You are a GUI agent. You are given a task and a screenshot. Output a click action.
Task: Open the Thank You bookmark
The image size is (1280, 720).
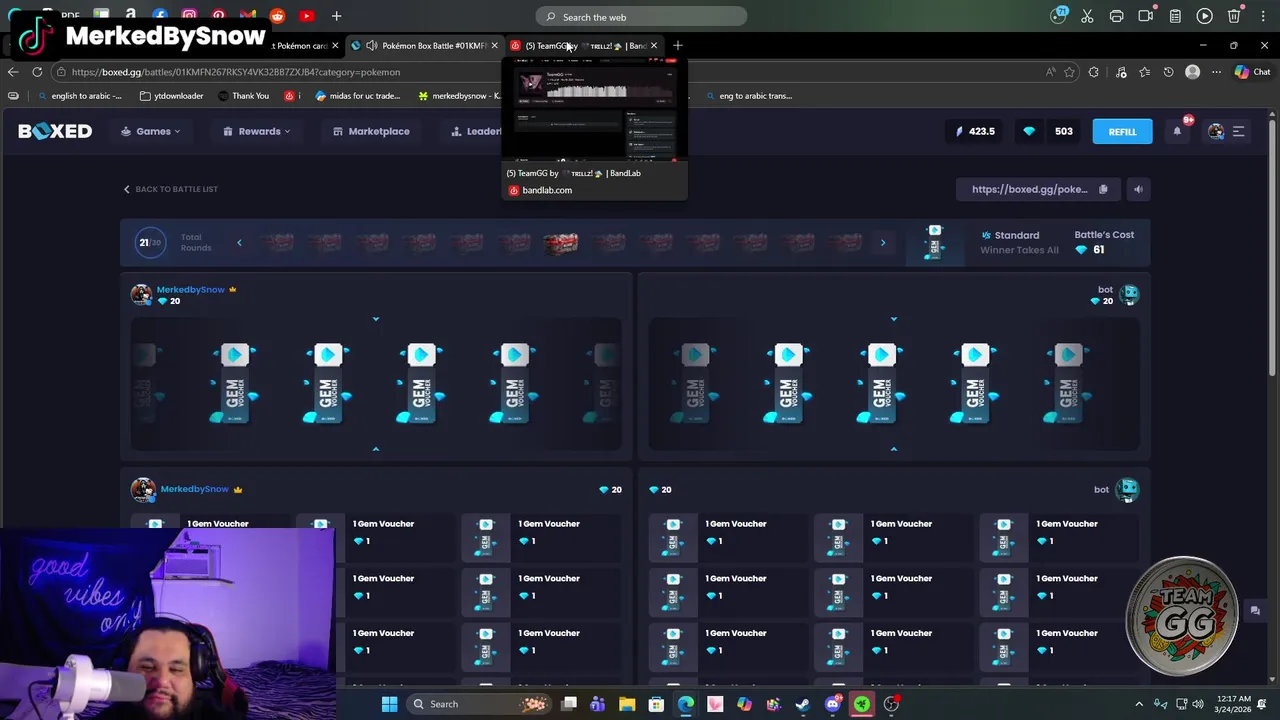pos(242,96)
